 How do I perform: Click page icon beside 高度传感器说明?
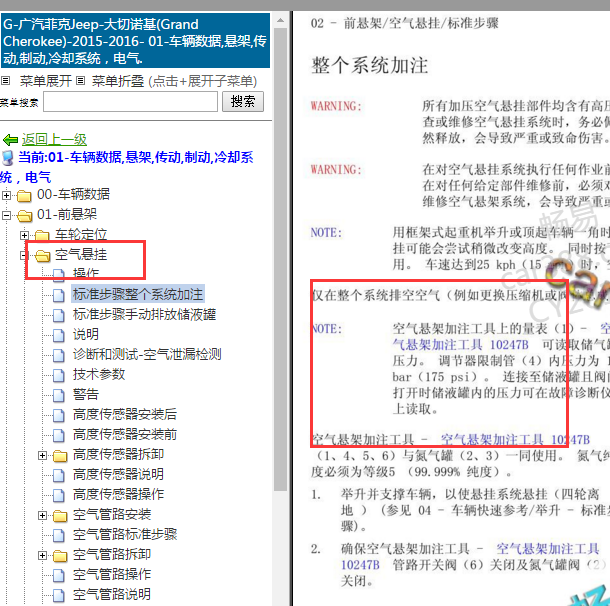click(59, 475)
